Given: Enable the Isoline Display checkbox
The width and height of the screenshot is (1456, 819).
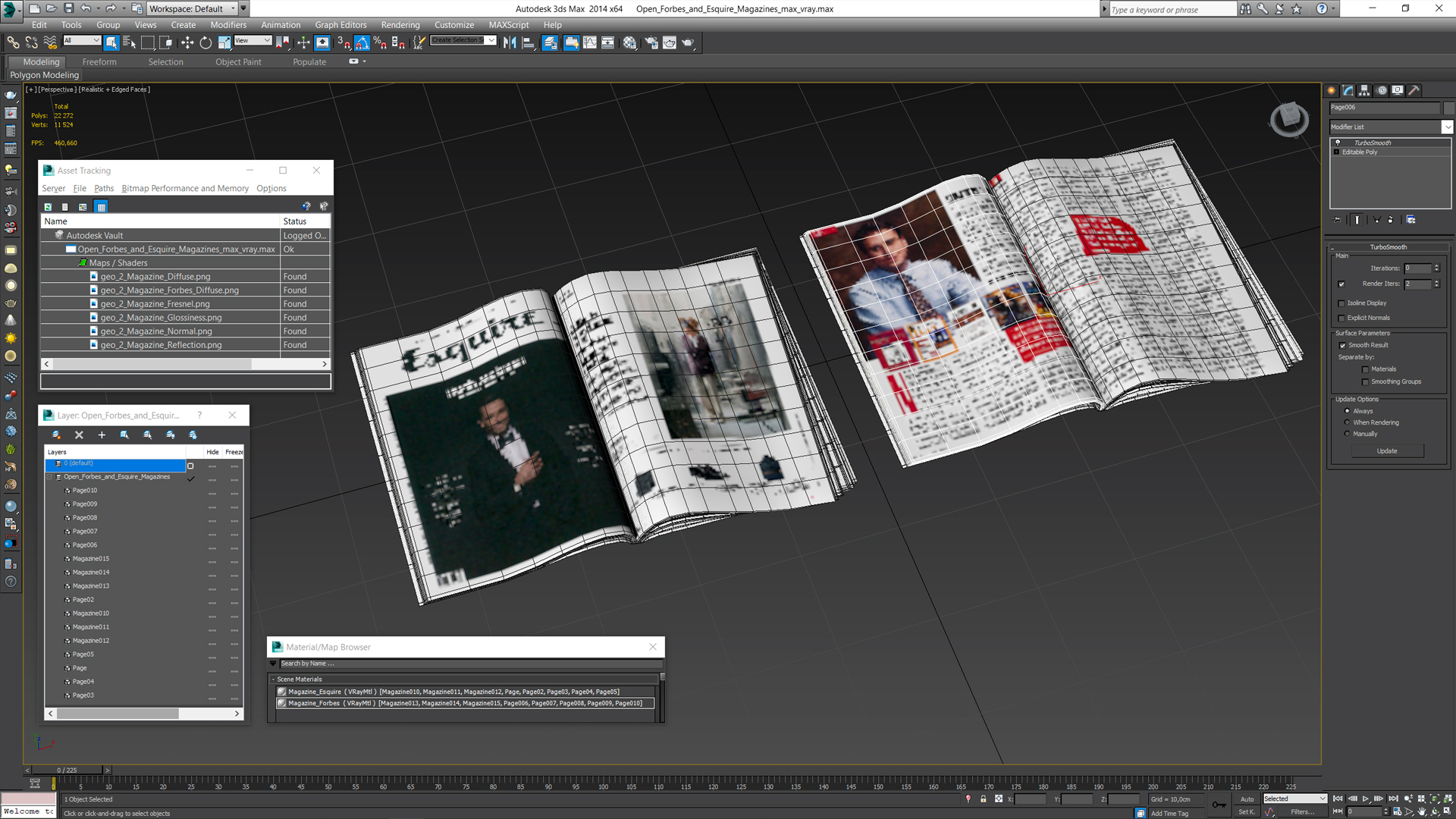Looking at the screenshot, I should [1341, 303].
